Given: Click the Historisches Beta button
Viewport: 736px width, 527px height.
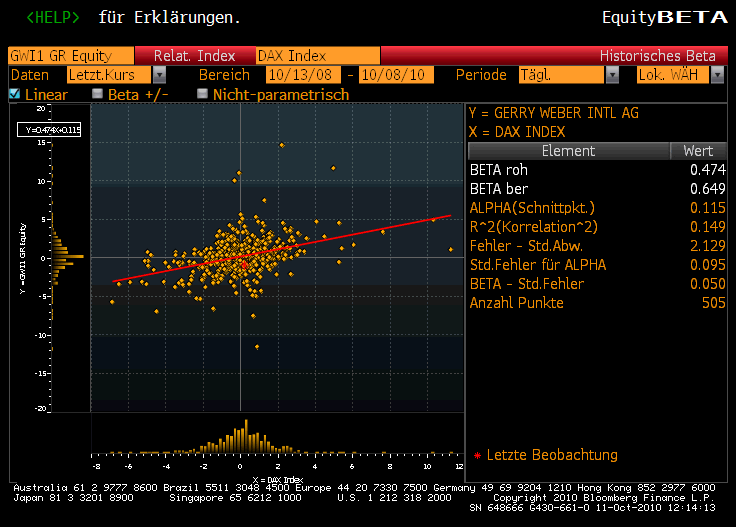Looking at the screenshot, I should pyautogui.click(x=657, y=56).
